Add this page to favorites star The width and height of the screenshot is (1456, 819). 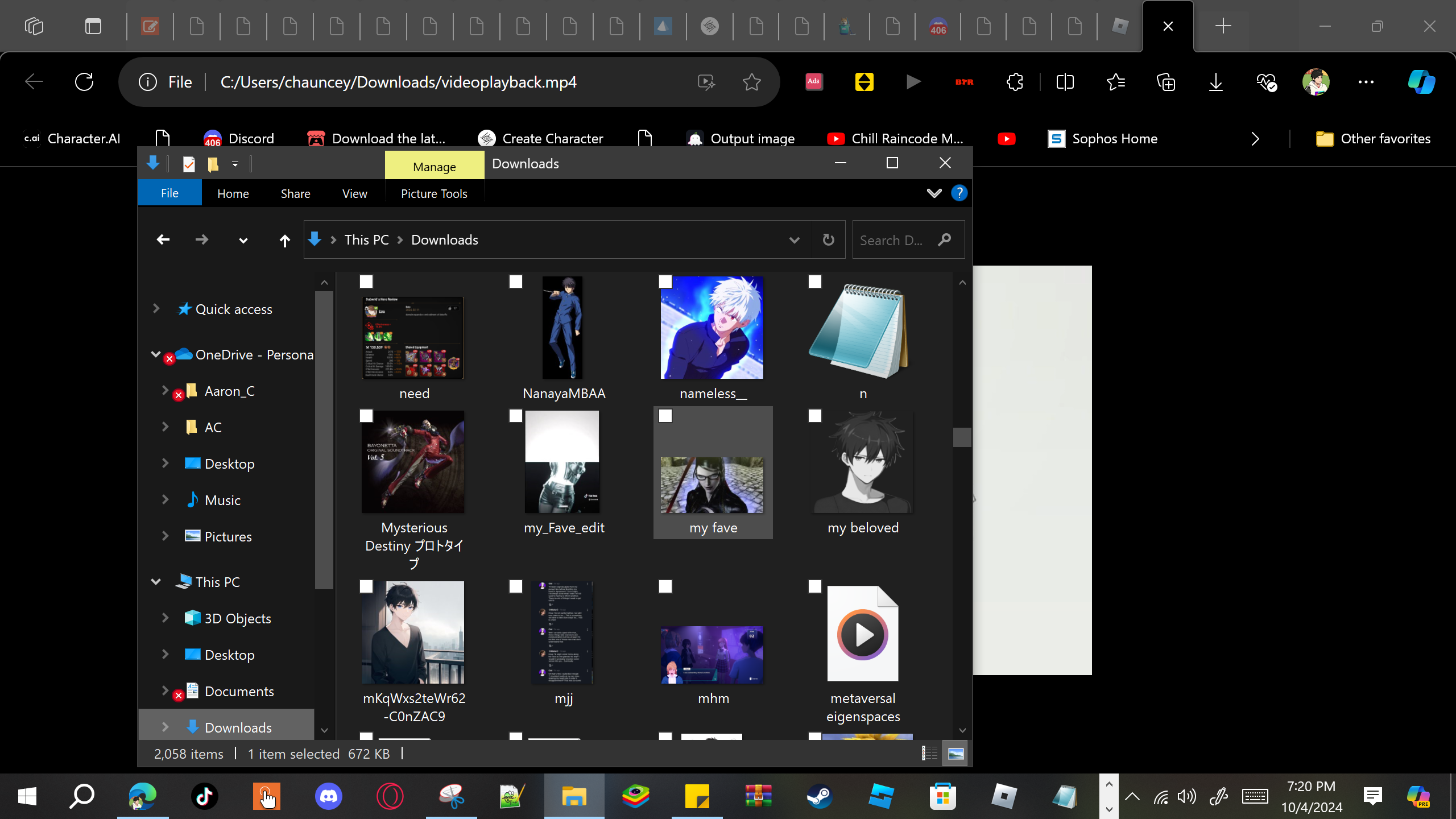752,82
